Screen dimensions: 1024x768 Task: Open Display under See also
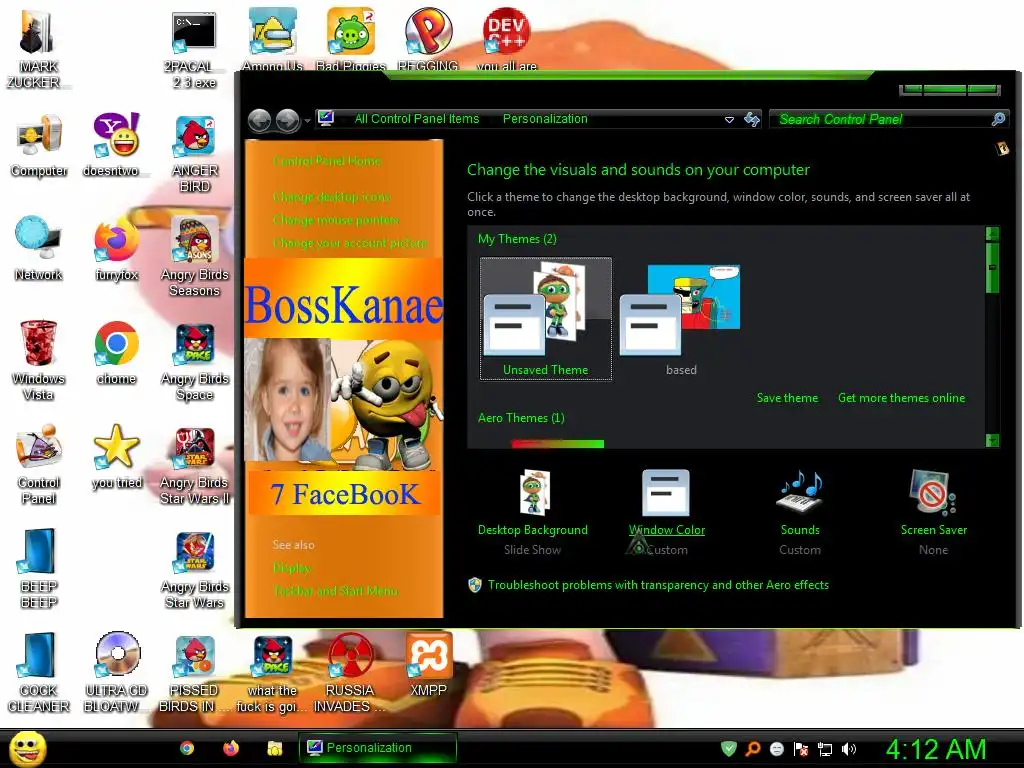pos(292,568)
